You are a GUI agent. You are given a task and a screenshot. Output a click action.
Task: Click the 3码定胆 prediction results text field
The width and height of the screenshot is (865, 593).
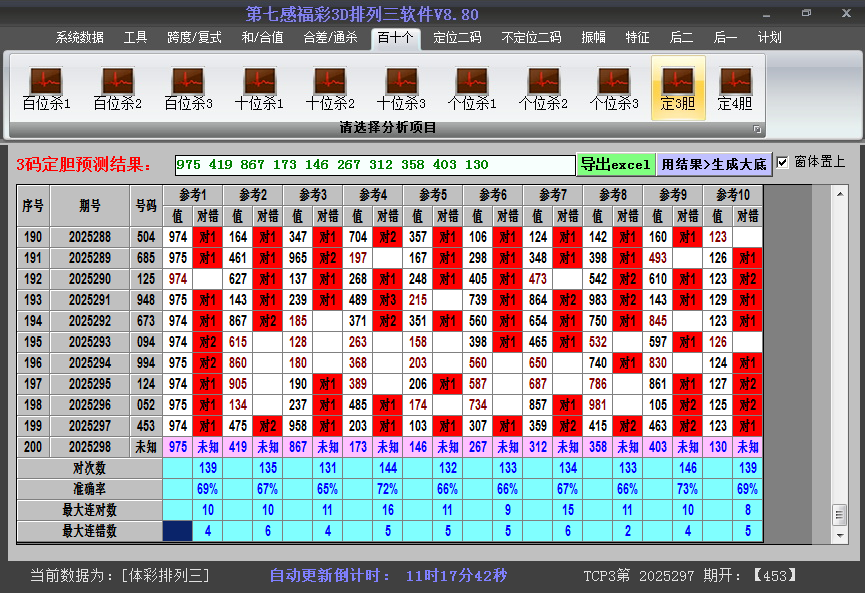tap(374, 165)
